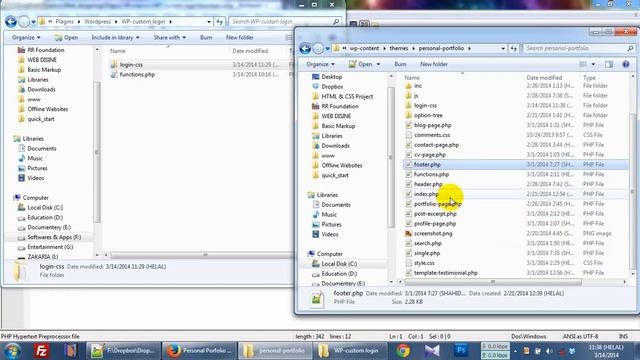The width and height of the screenshot is (640, 360).
Task: Switch to personal-portfolio taskbar window
Action: 275,351
